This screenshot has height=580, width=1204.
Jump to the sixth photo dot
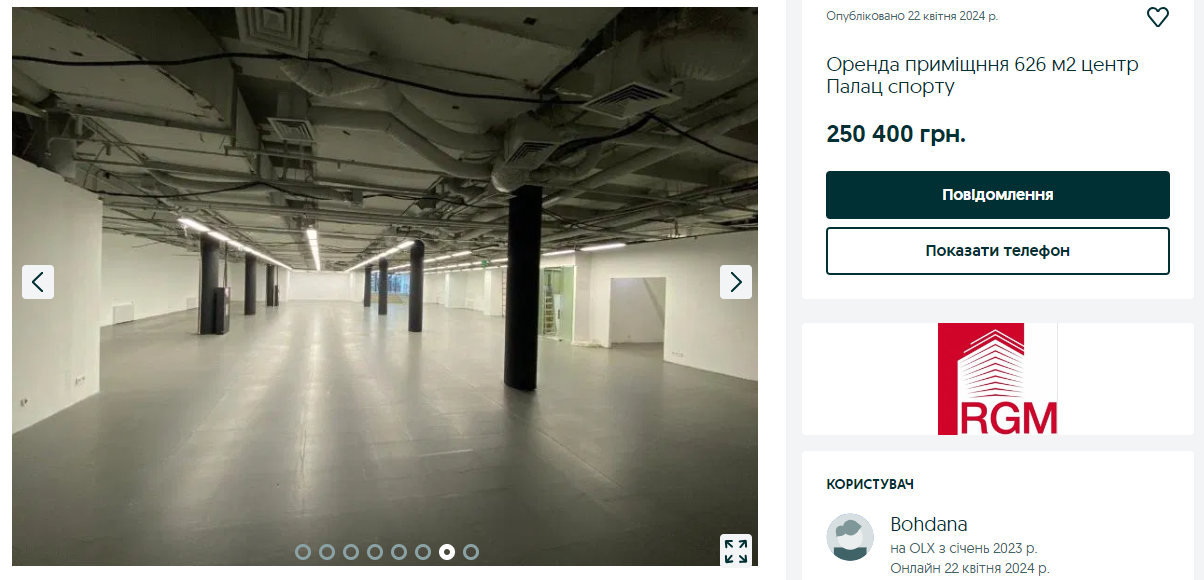pyautogui.click(x=423, y=551)
